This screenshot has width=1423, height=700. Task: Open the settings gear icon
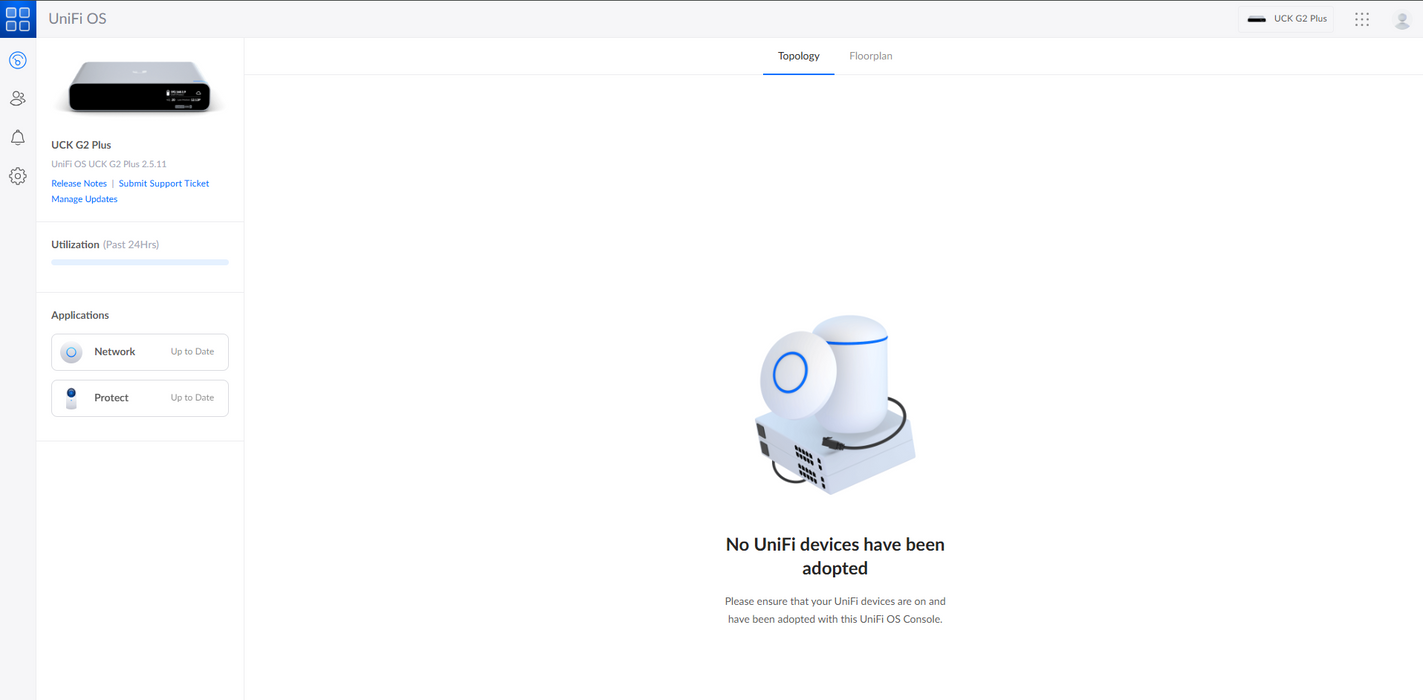[18, 176]
